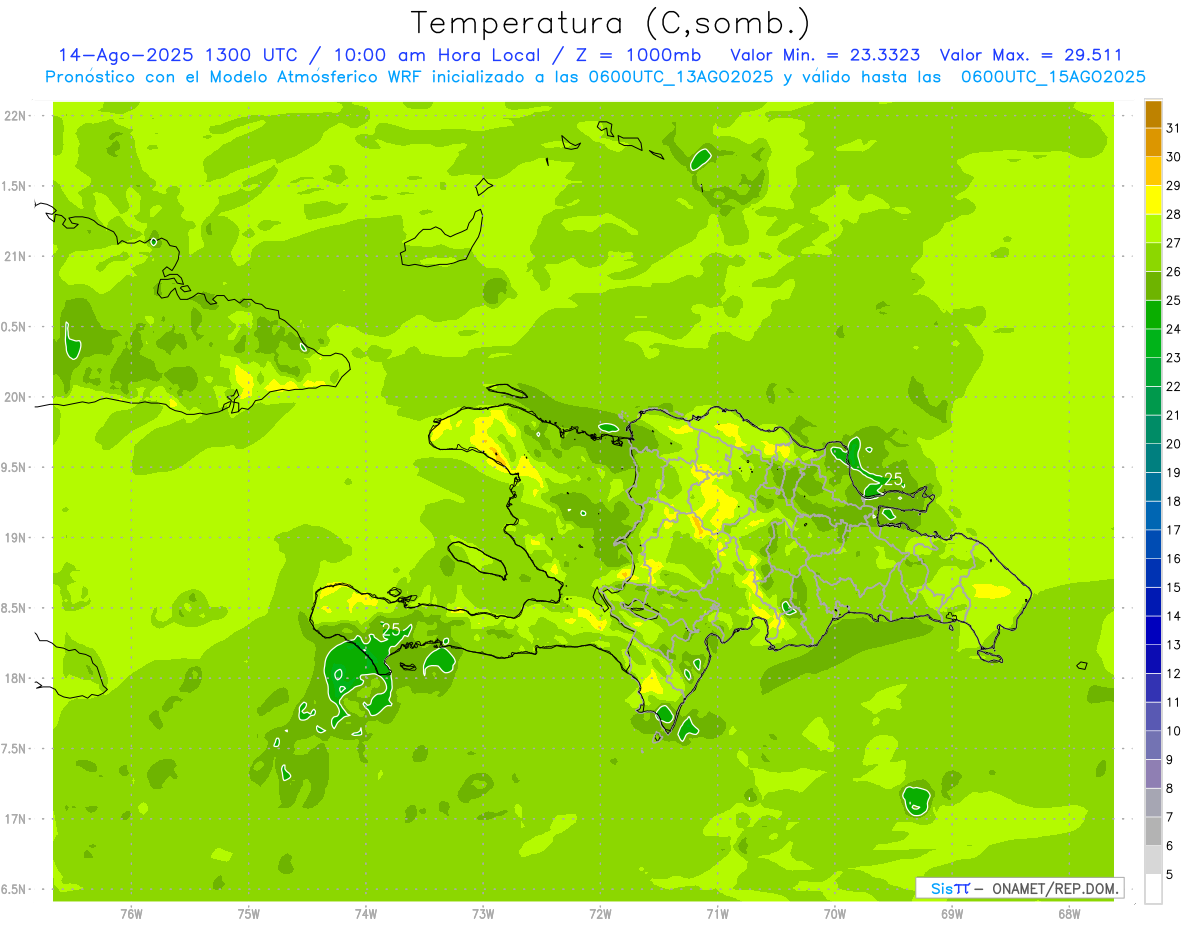The image size is (1200, 927).
Task: Click the legend value 31
Action: point(1174,128)
